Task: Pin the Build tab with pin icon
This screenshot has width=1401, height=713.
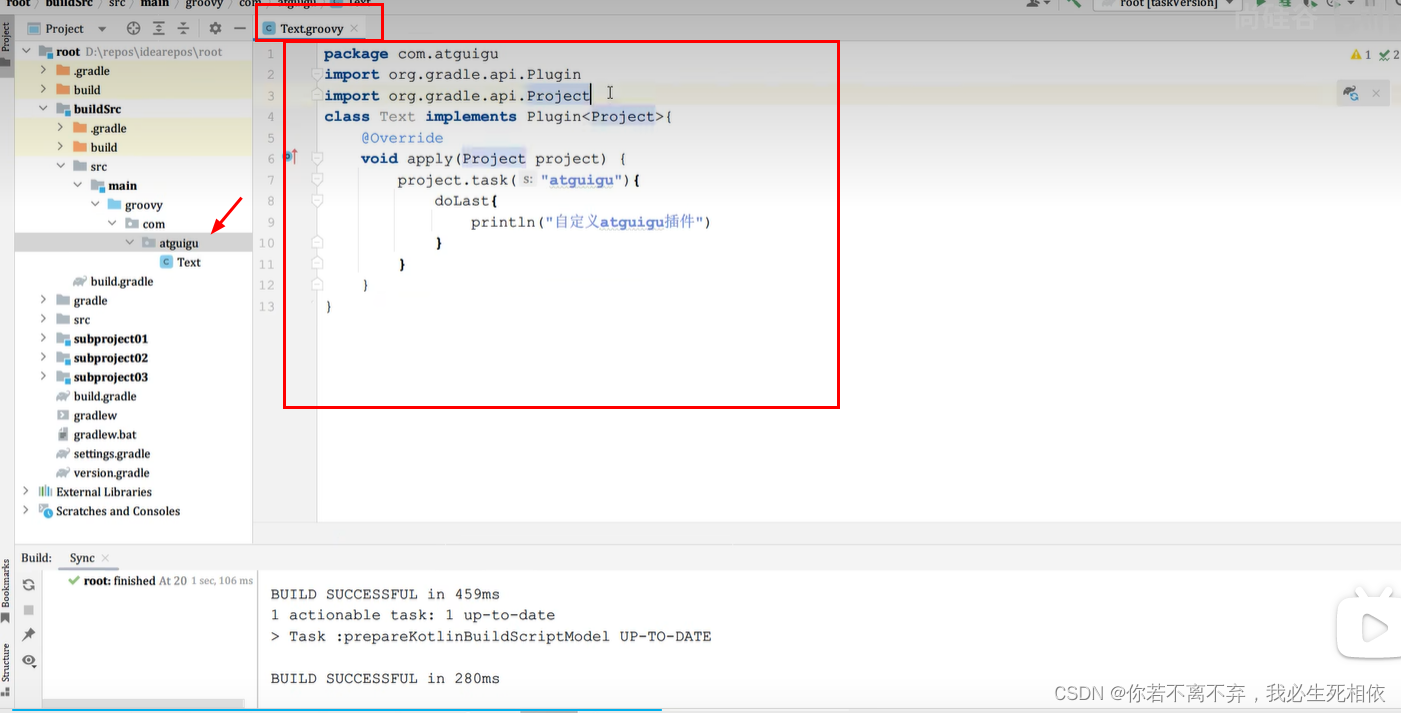Action: click(x=29, y=635)
